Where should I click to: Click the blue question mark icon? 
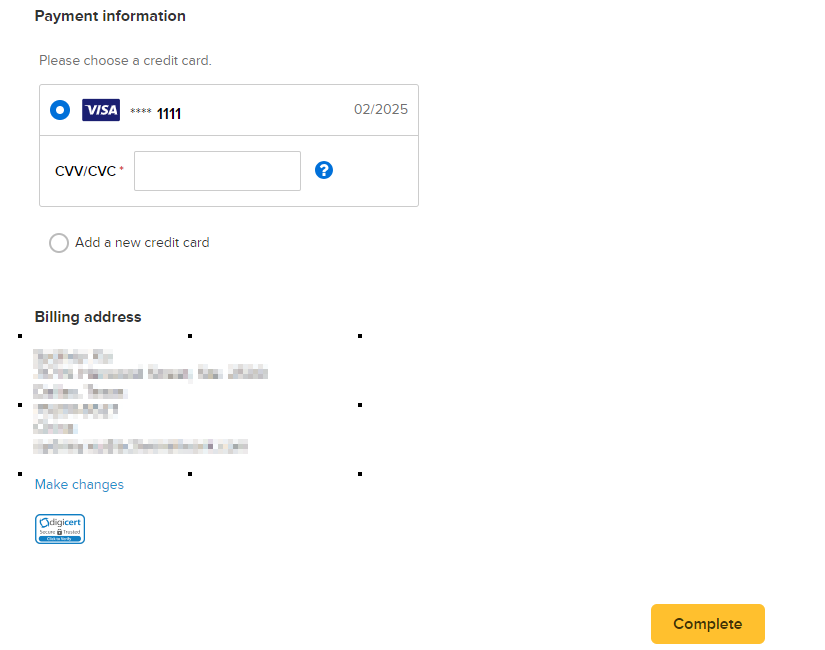point(324,170)
